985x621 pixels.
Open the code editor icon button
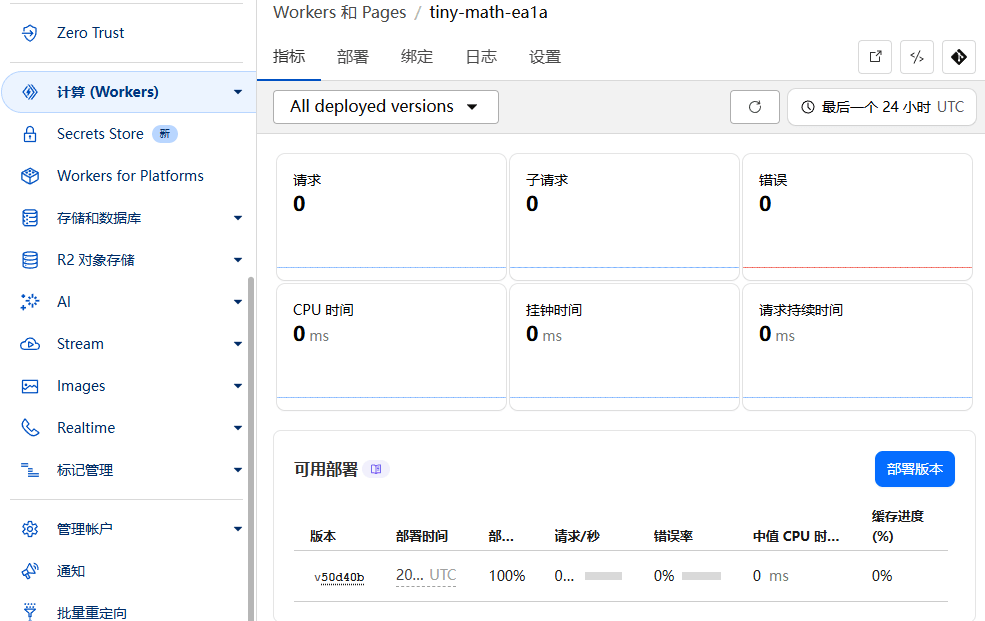click(x=917, y=57)
